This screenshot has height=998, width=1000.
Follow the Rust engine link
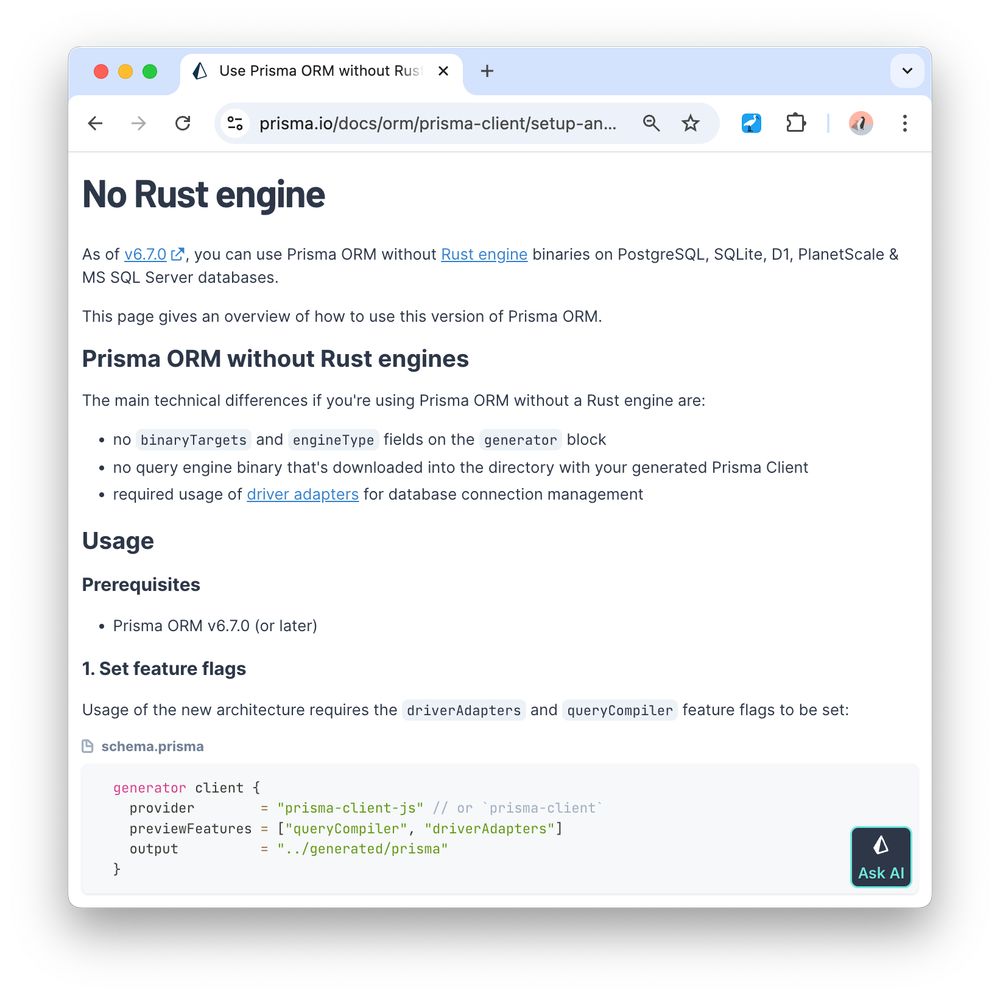click(x=484, y=254)
